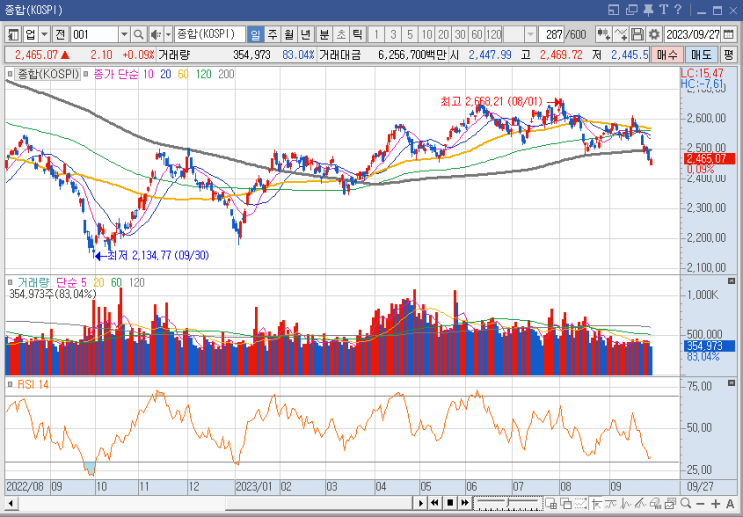Select the 분 minute chart tab
The image size is (743, 517).
(324, 34)
